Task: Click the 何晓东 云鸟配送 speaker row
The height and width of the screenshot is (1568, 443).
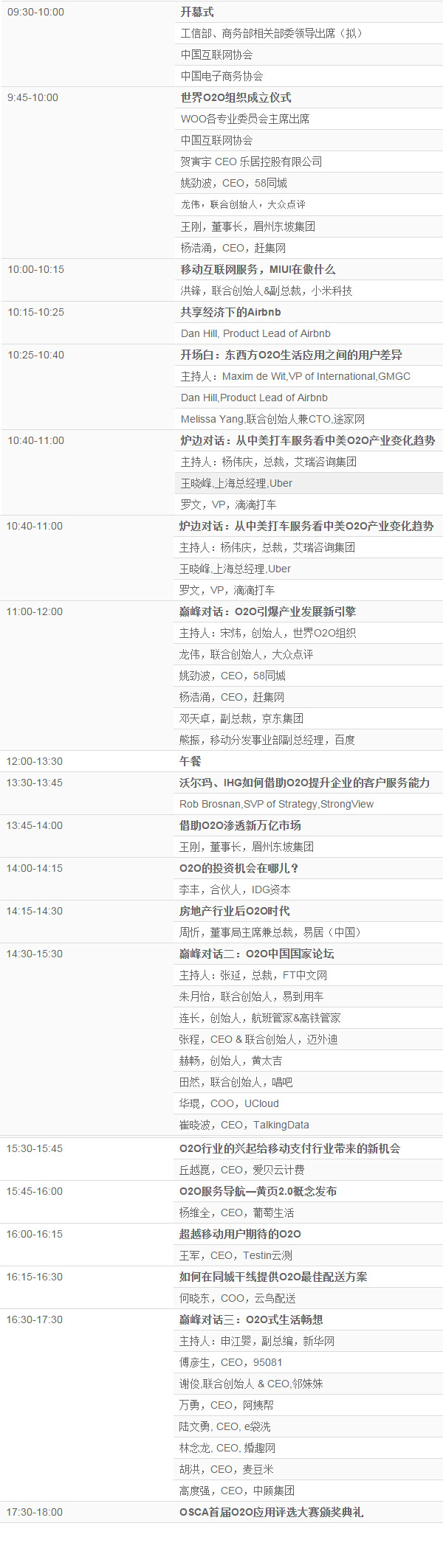Action: [237, 1298]
